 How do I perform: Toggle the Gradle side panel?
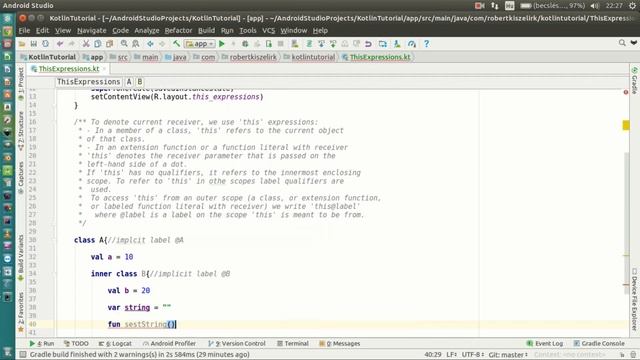pos(634,80)
